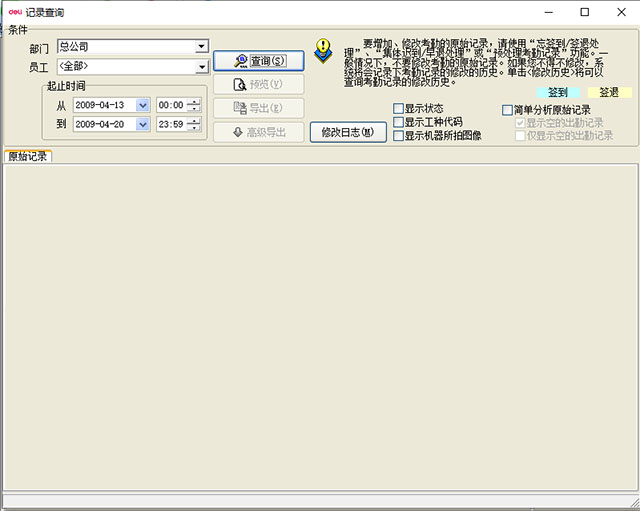Image resolution: width=640 pixels, height=511 pixels.
Task: Open the 修改日志 modification log
Action: [347, 132]
